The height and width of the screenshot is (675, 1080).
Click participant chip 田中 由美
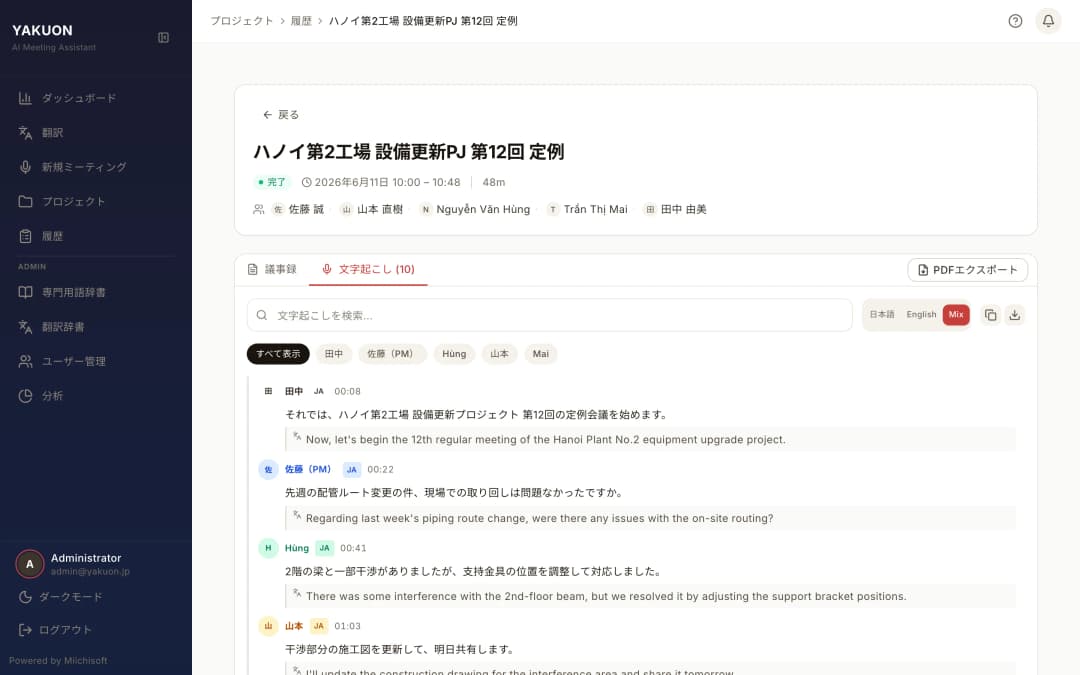click(675, 209)
